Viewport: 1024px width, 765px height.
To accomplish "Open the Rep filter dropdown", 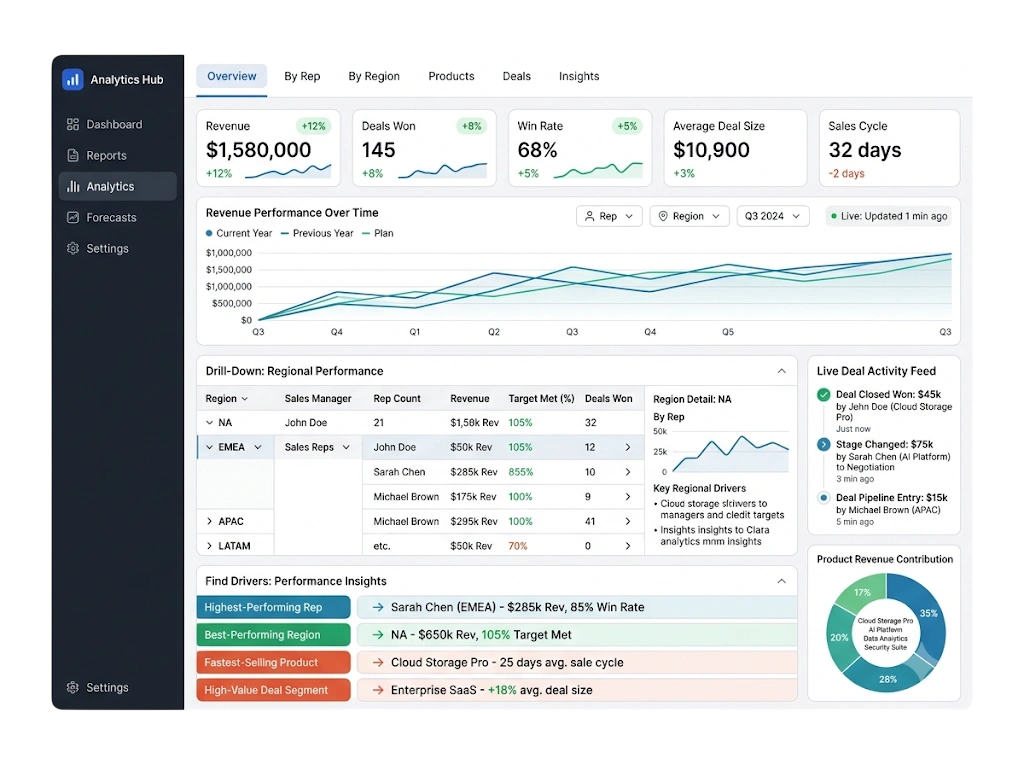I will coord(609,216).
